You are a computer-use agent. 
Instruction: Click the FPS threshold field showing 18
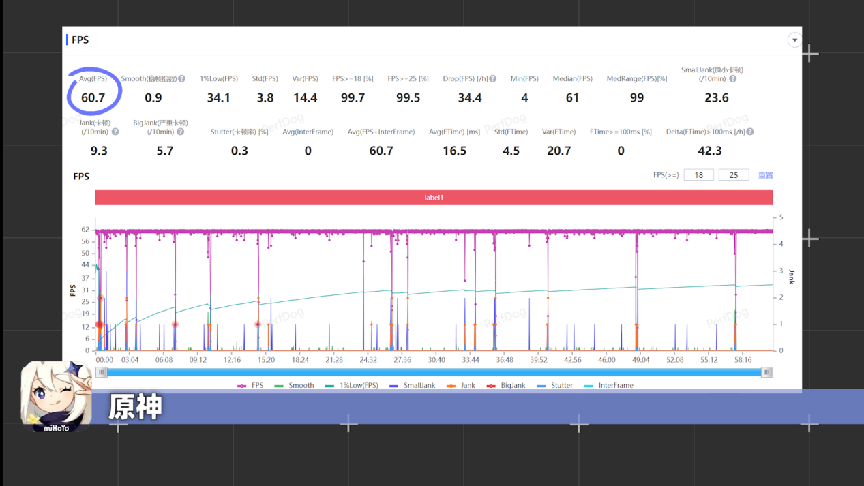pos(698,175)
